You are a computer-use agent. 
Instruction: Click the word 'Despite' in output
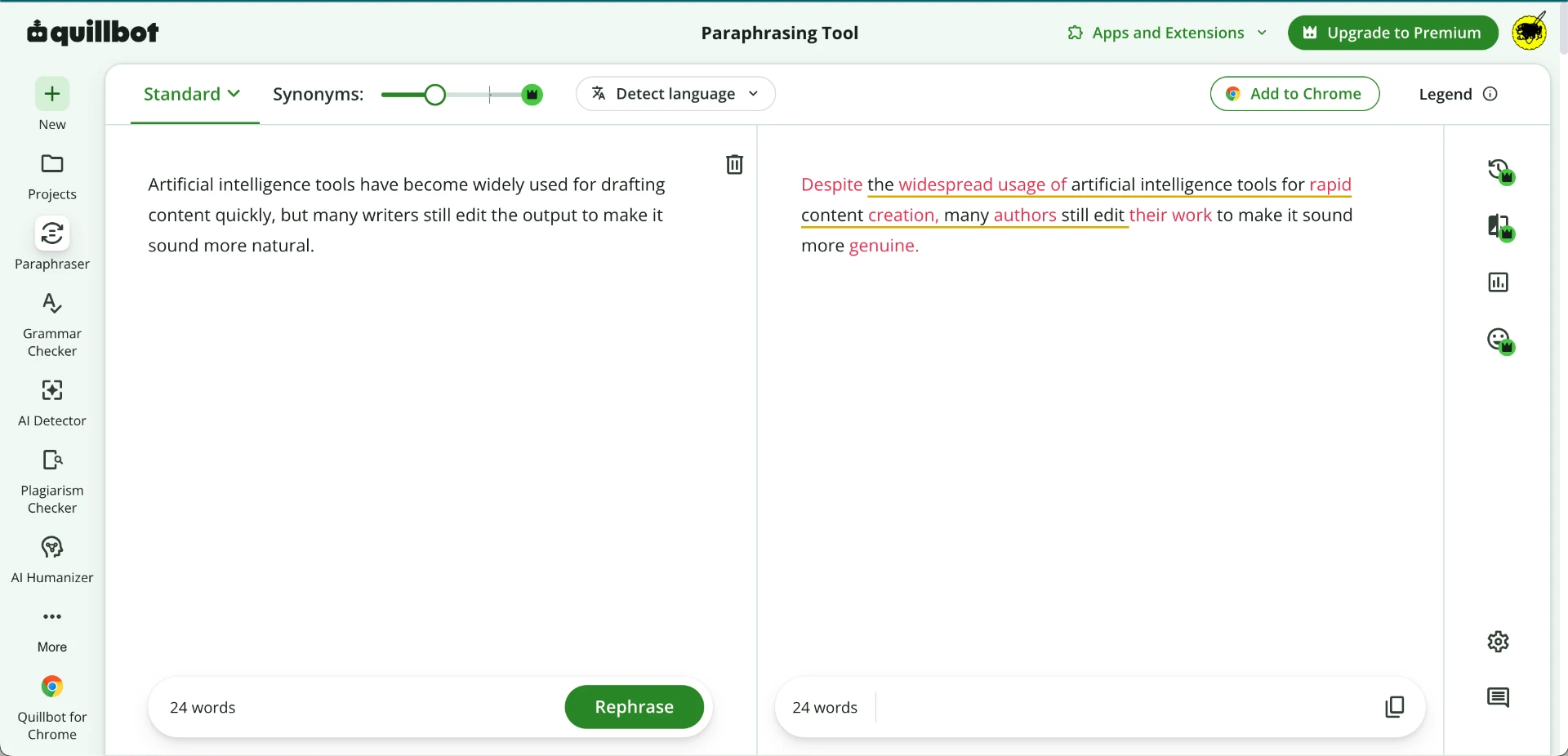[831, 185]
